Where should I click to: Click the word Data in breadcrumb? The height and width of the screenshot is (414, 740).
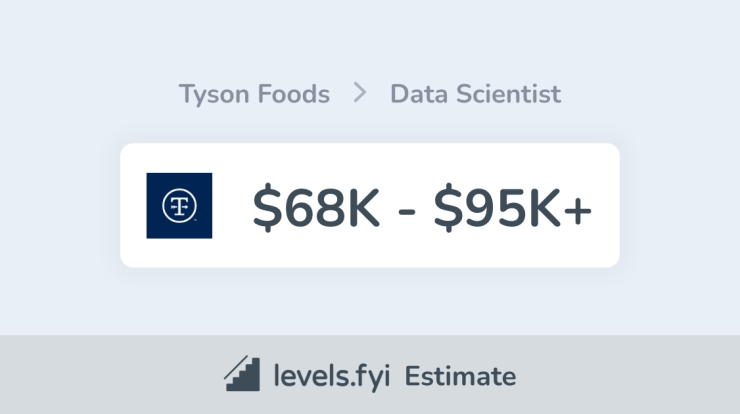419,93
